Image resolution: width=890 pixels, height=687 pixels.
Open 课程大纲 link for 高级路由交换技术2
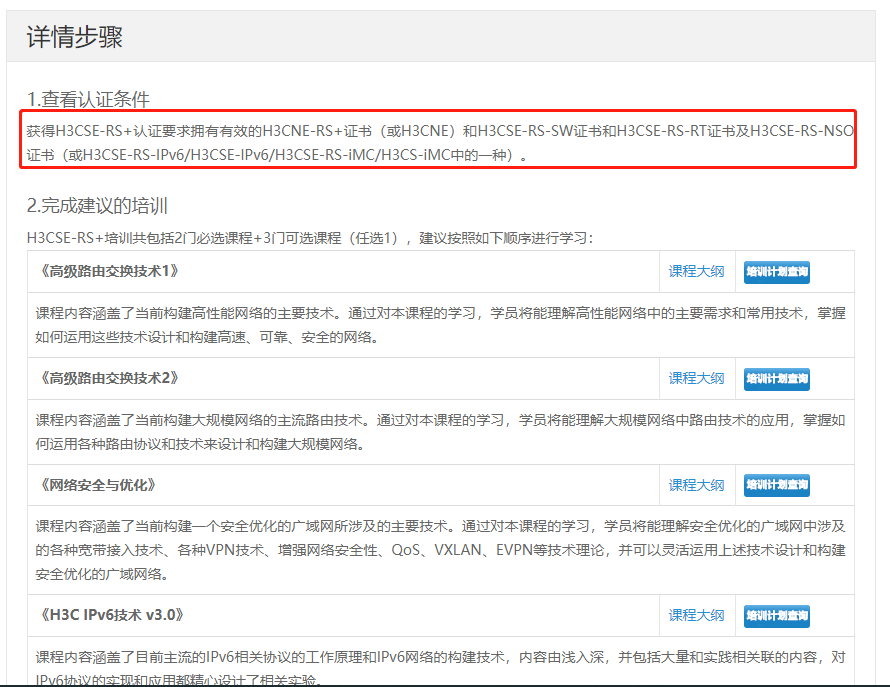point(696,378)
